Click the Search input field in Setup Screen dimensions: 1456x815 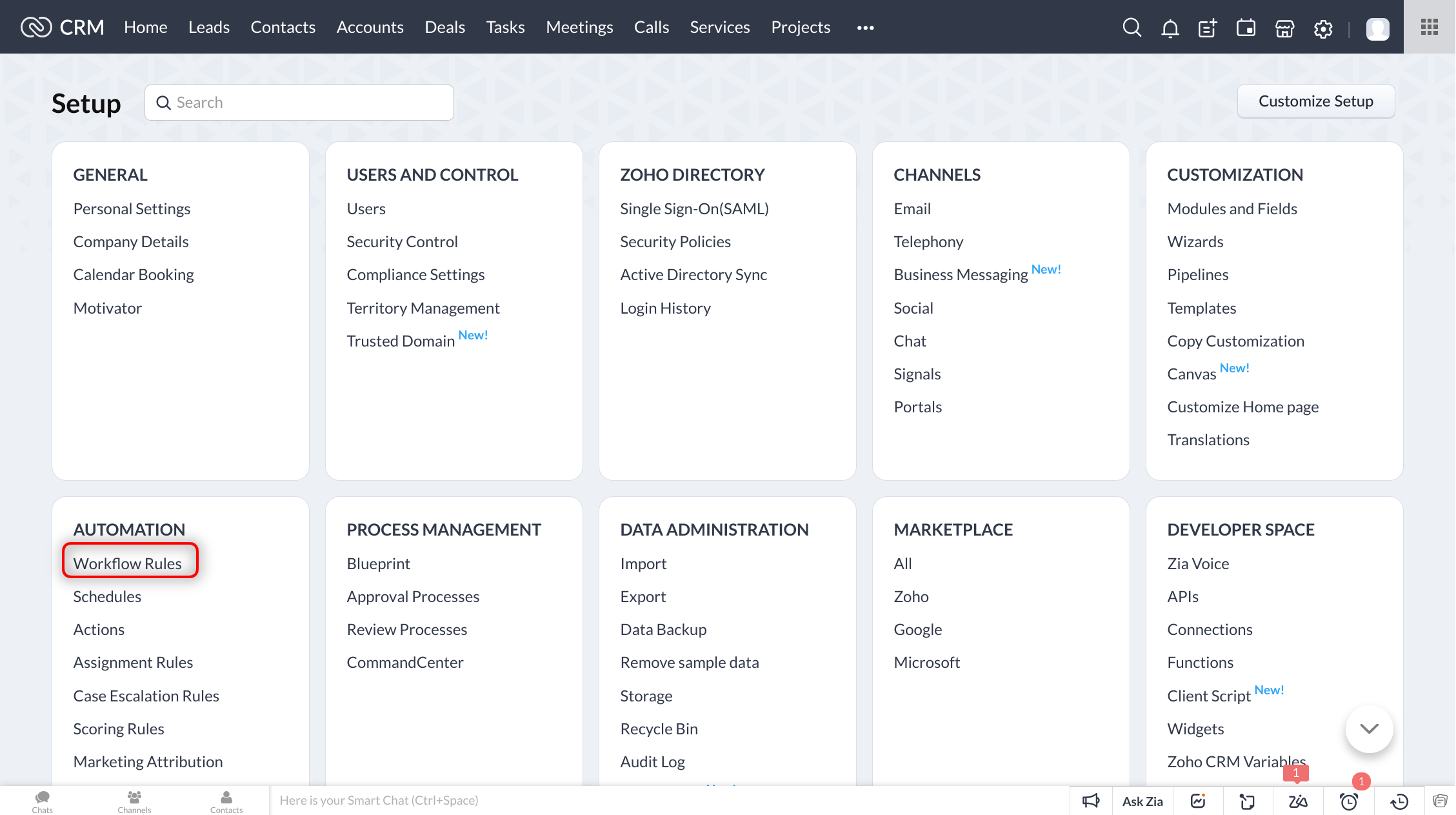(x=299, y=101)
